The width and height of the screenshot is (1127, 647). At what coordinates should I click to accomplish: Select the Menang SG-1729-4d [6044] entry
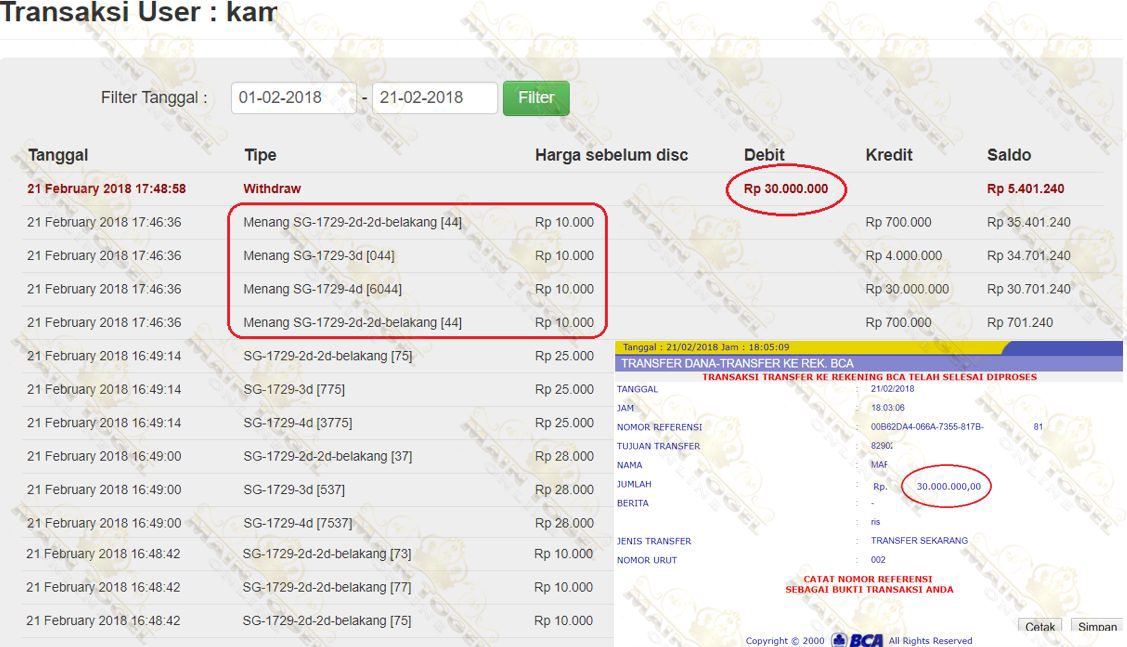[322, 289]
